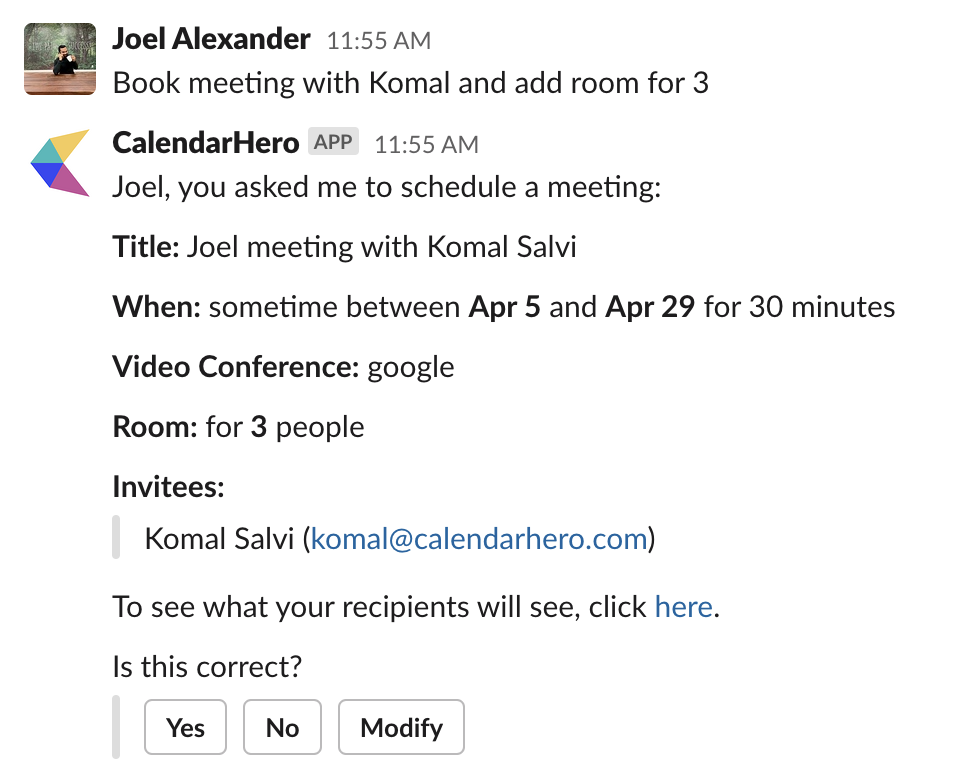Screen dimensions: 978x766
Task: Click the Room for 3 people line
Action: click(x=238, y=428)
